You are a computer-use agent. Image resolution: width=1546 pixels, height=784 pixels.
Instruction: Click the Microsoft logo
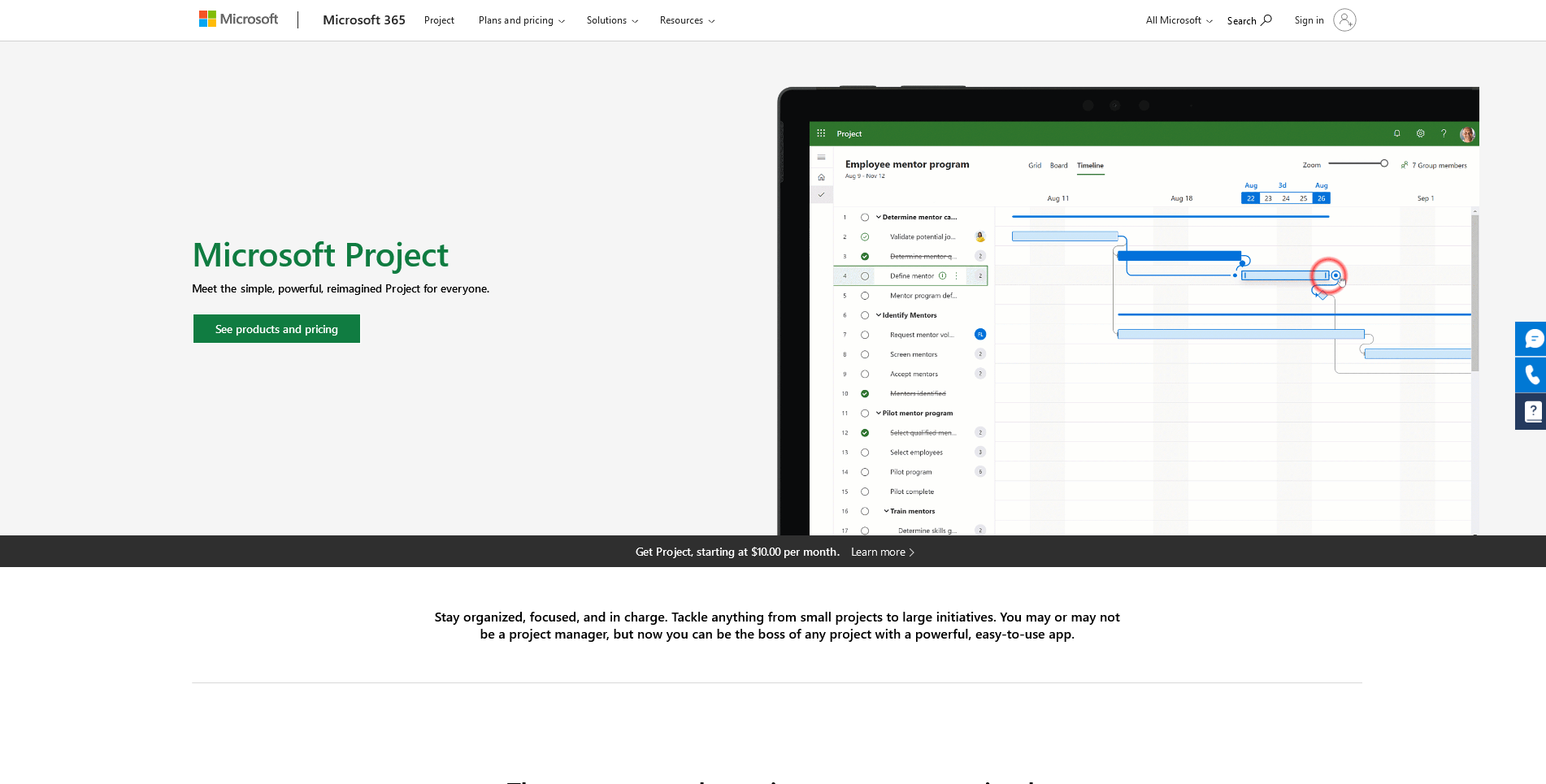click(x=238, y=19)
